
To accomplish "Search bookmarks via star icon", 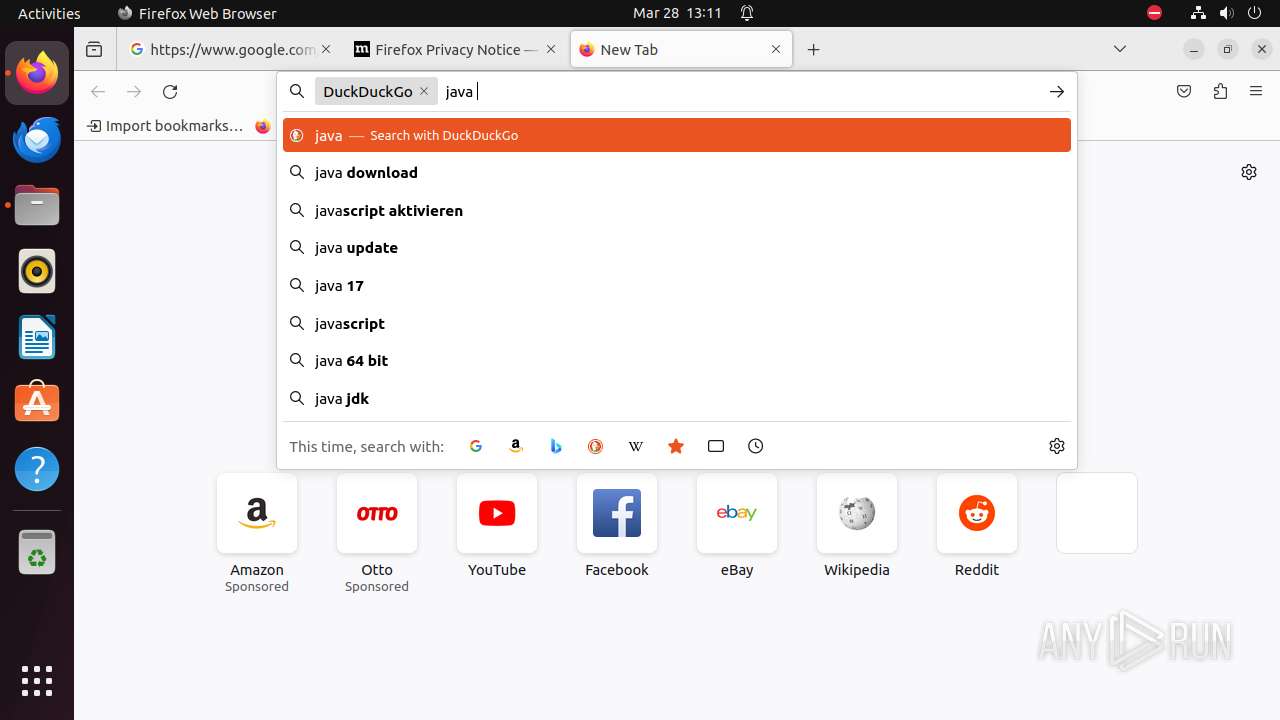I will 676,446.
